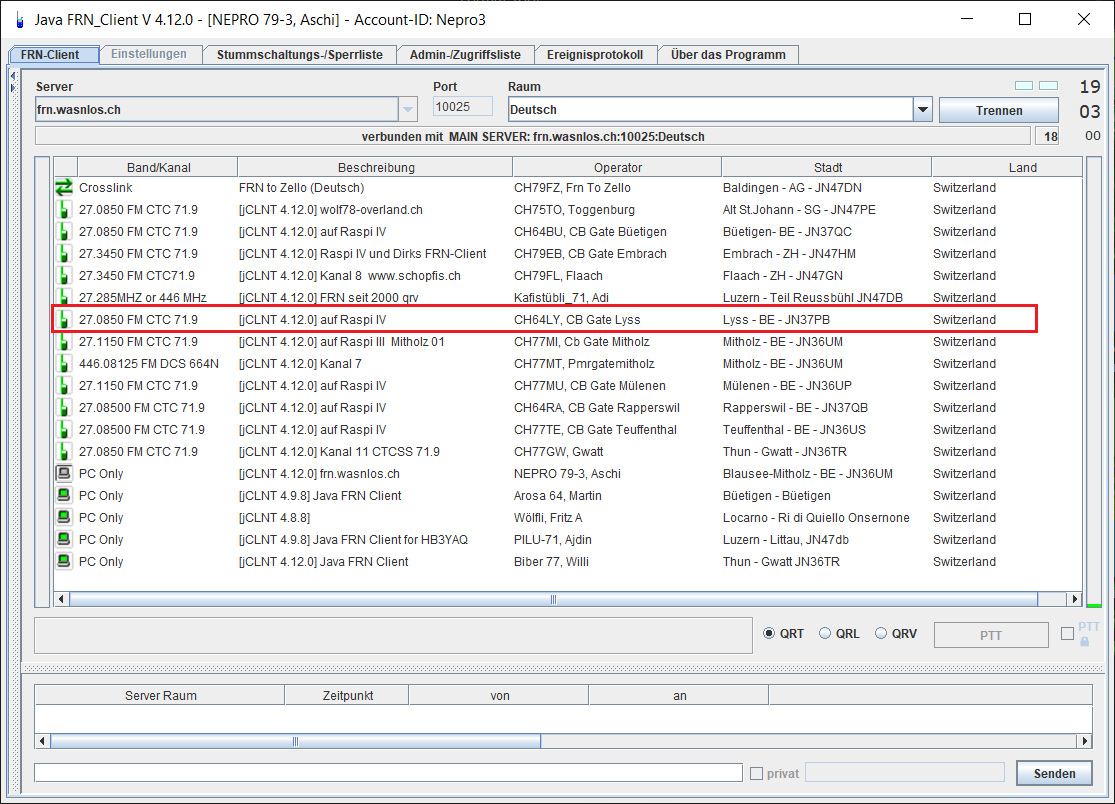Image resolution: width=1115 pixels, height=804 pixels.
Task: Click gateway icon for CB Gate Büetigen
Action: pyautogui.click(x=64, y=232)
